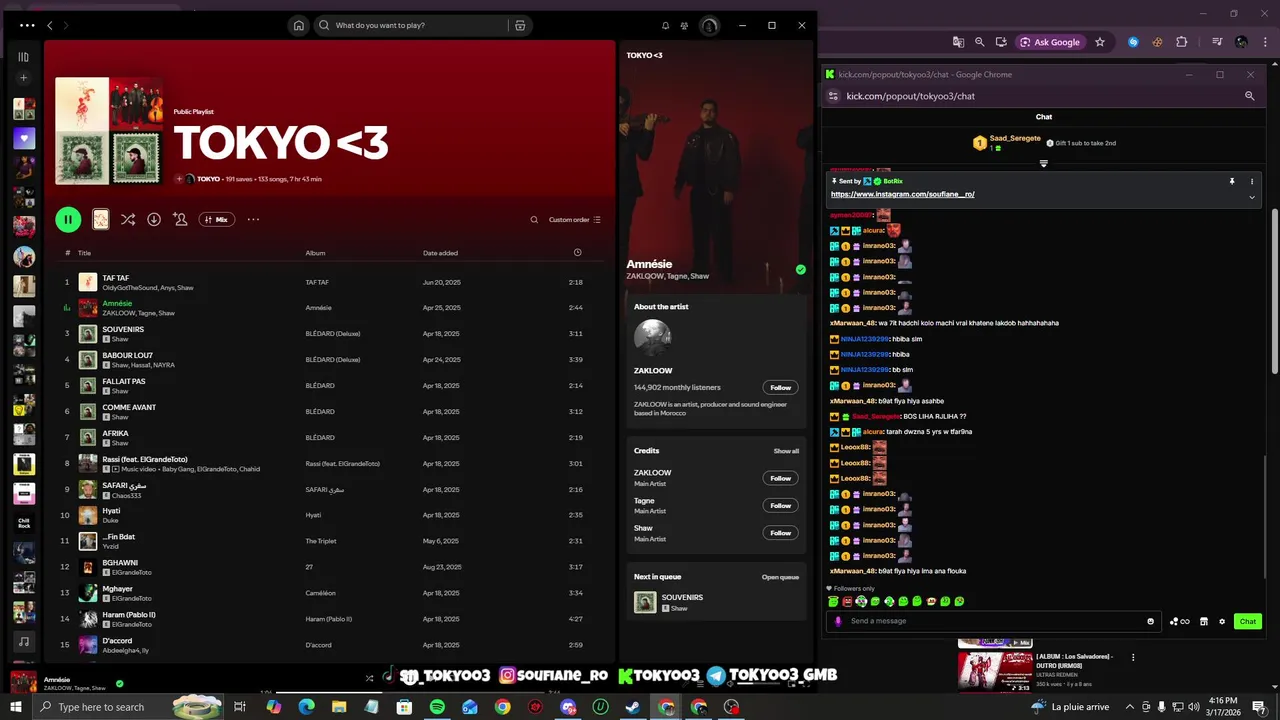Create a new playlist with plus icon
Viewport: 1280px width, 720px height.
(24, 78)
